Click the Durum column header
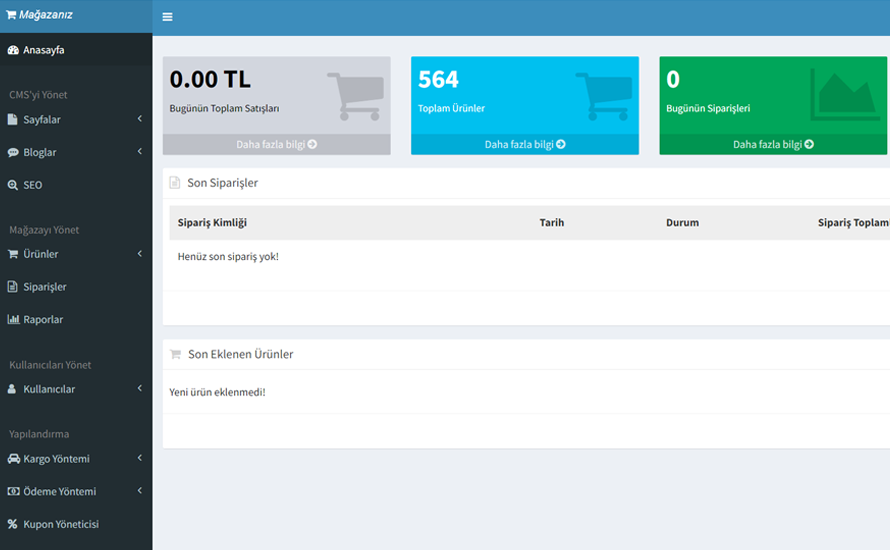 (x=682, y=222)
